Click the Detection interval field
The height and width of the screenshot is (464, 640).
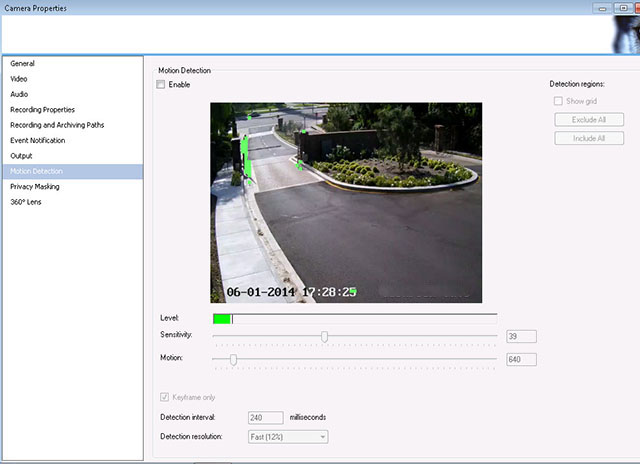[x=266, y=417]
